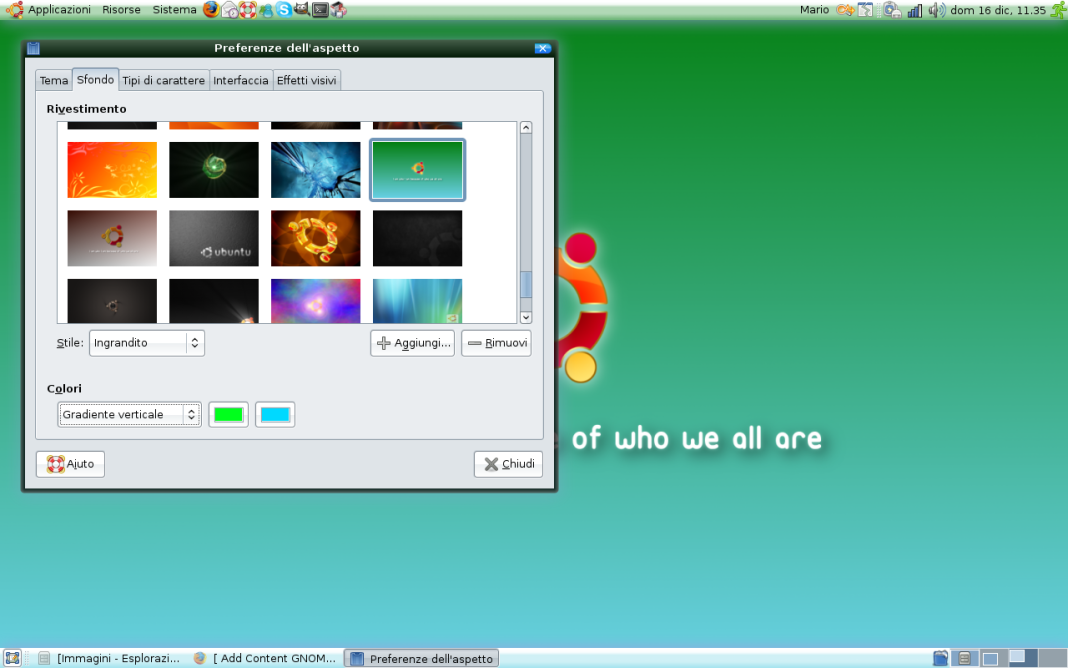The width and height of the screenshot is (1068, 668).
Task: Click the Chiudi button
Action: point(508,464)
